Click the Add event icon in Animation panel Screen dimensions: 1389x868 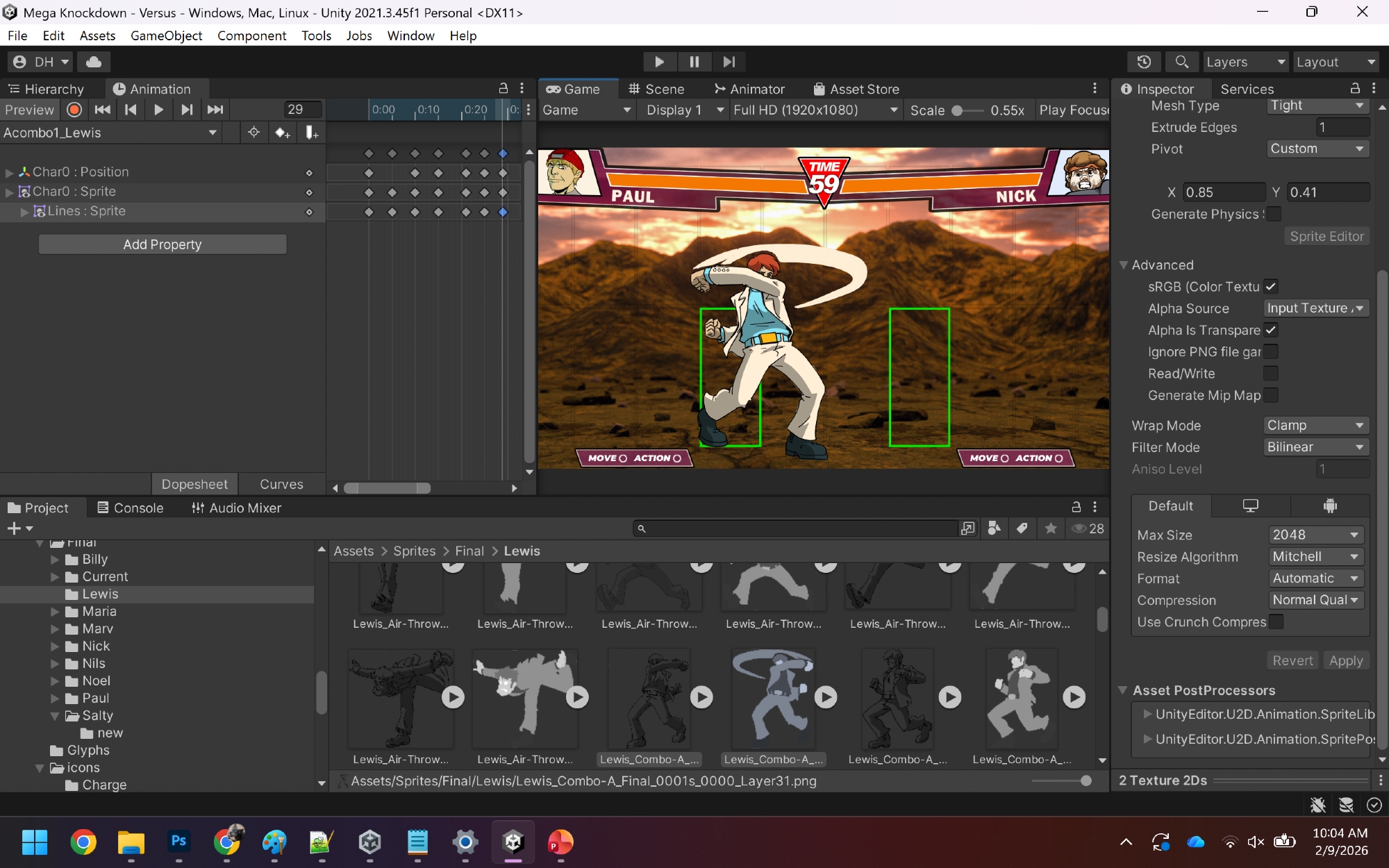coord(312,133)
